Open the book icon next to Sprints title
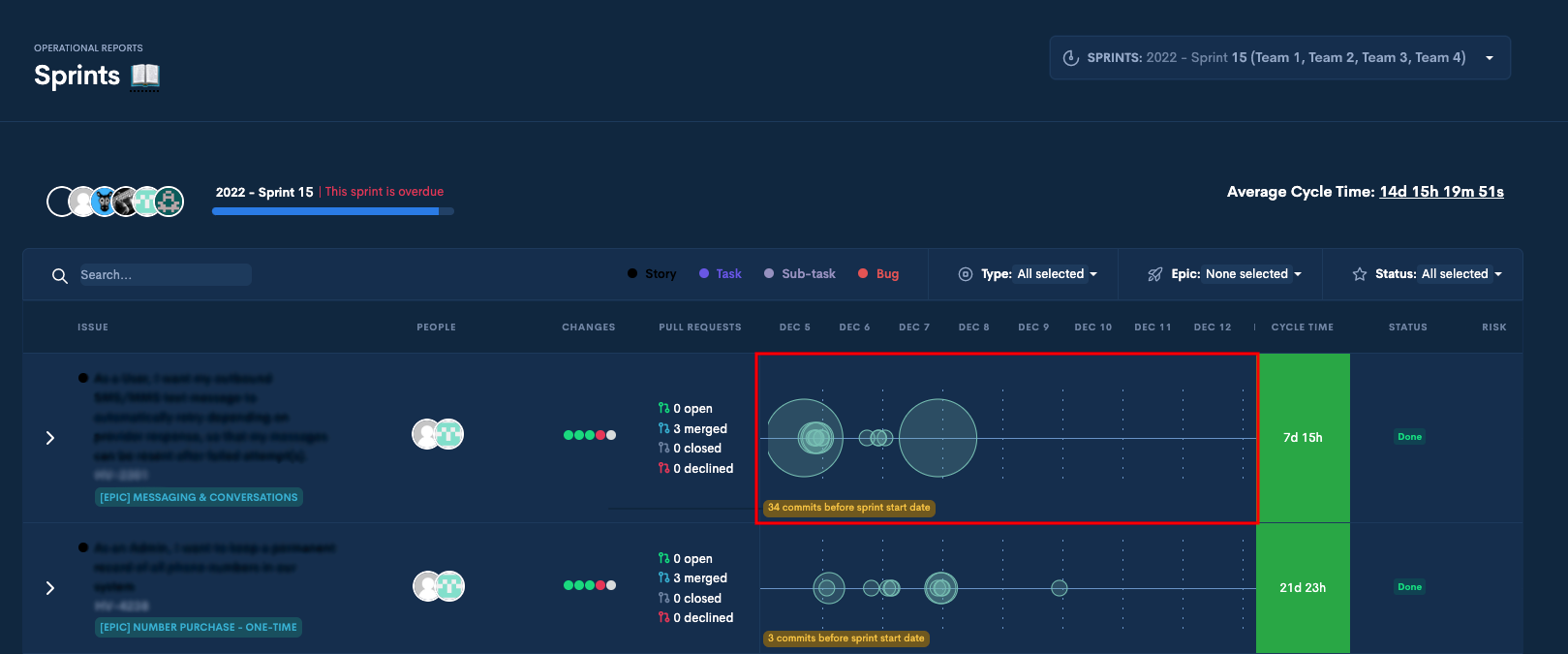The width and height of the screenshot is (1568, 654). point(144,76)
